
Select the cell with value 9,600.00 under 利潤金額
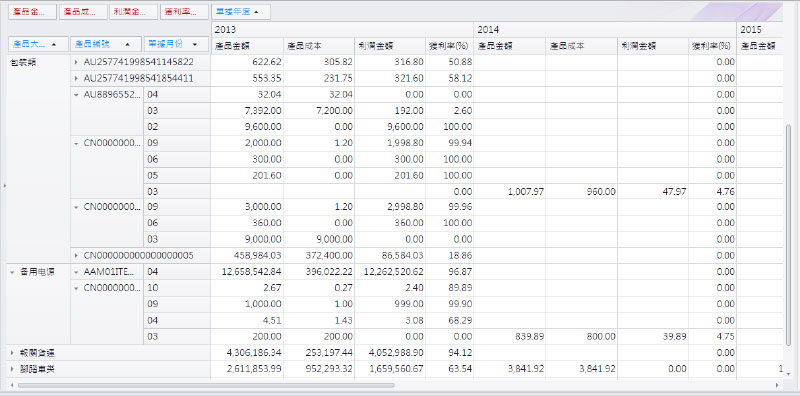pyautogui.click(x=390, y=127)
